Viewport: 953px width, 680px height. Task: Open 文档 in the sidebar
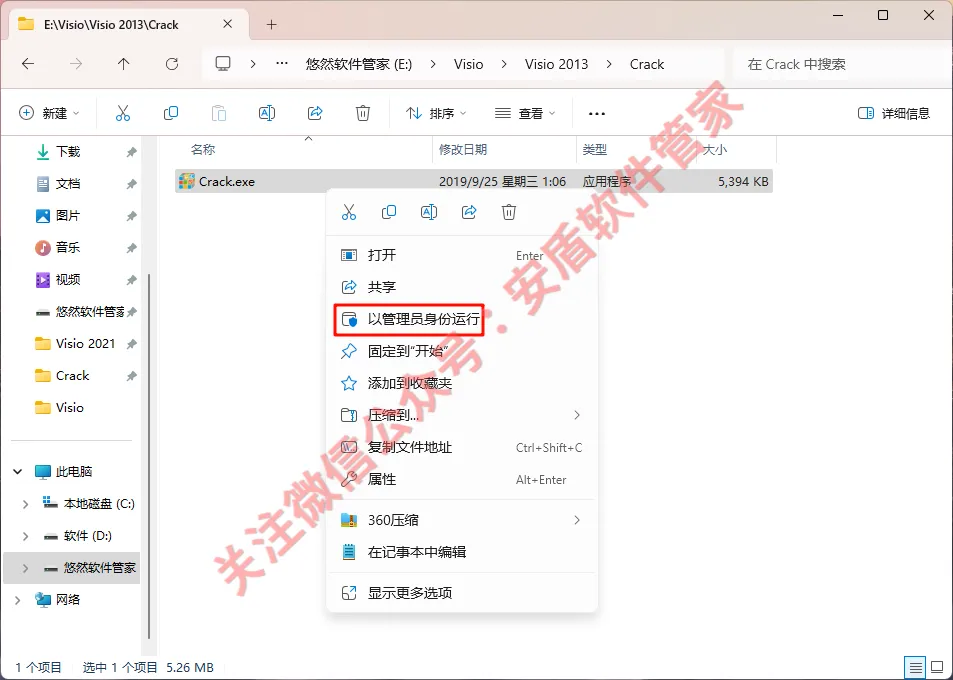pos(67,184)
